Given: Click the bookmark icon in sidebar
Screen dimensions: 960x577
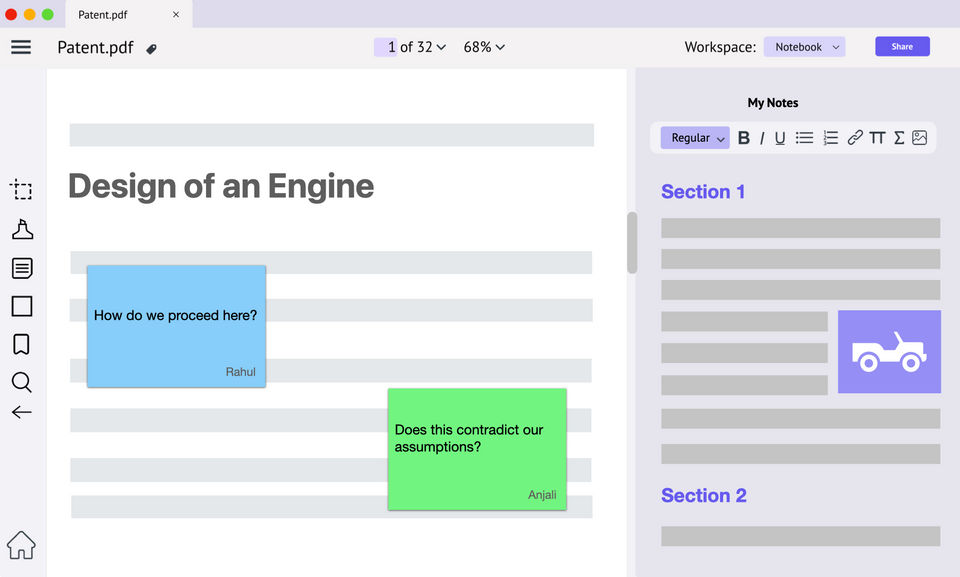Looking at the screenshot, I should (x=21, y=344).
